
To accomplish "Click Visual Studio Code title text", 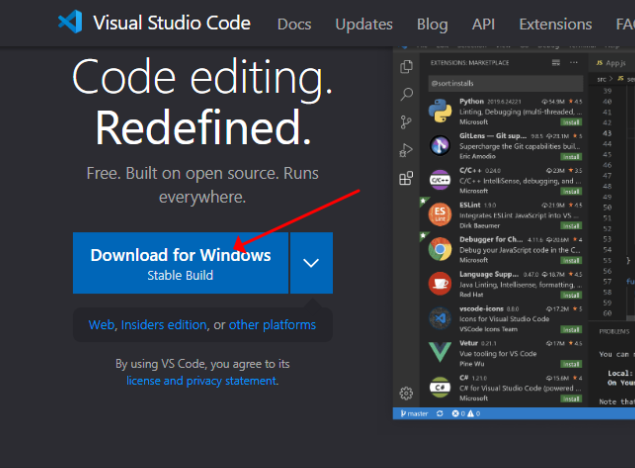I will [x=172, y=23].
